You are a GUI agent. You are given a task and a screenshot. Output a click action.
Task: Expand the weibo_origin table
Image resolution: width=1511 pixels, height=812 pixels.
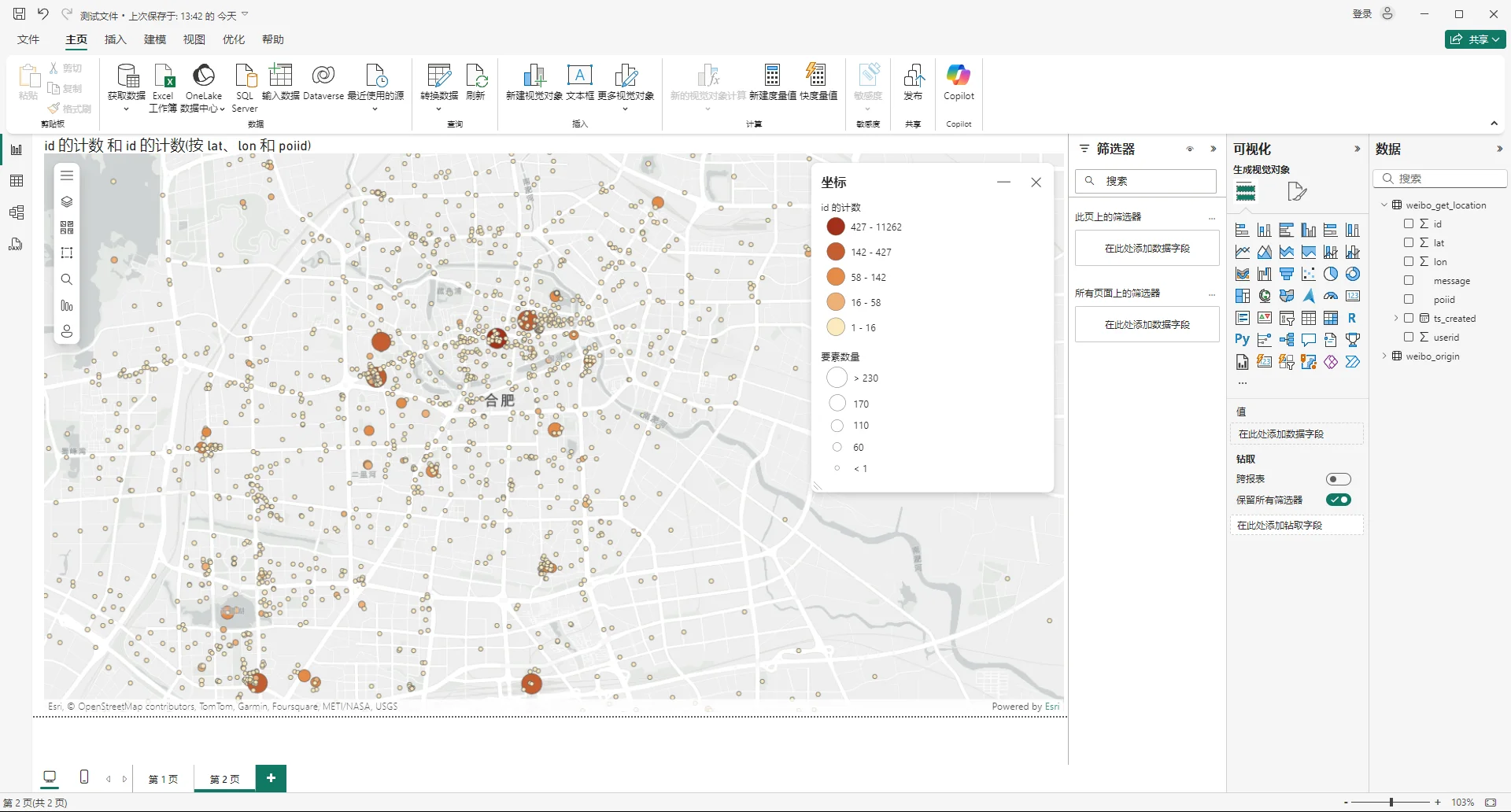tap(1386, 356)
